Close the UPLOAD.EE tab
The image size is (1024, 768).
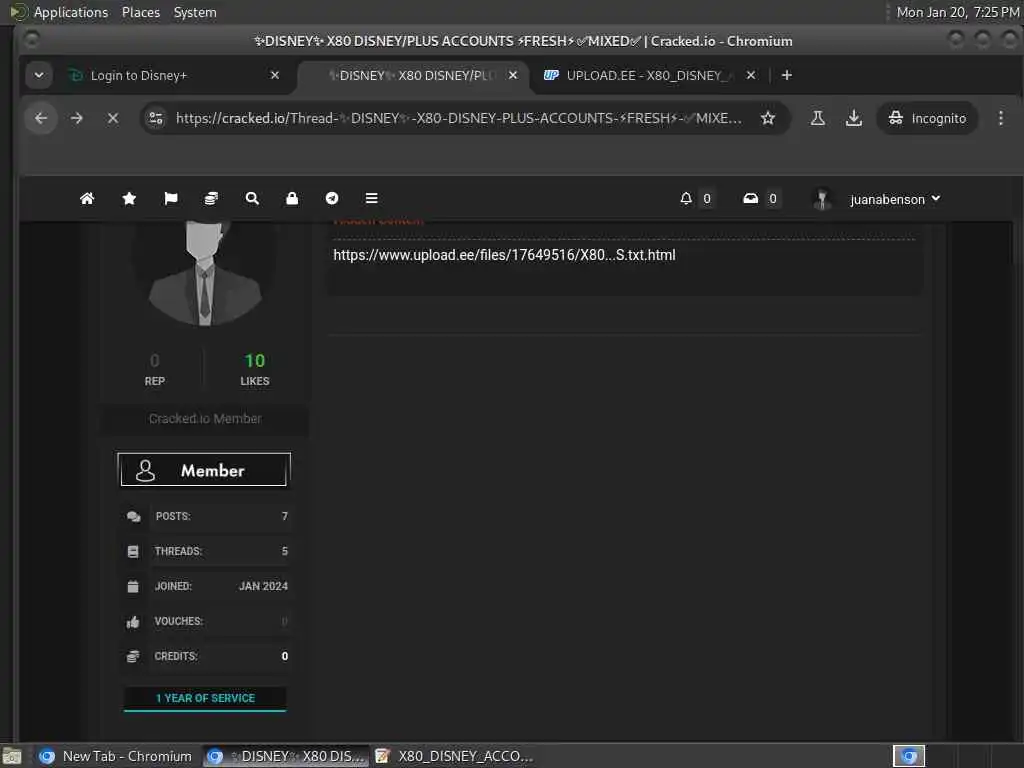pos(751,75)
